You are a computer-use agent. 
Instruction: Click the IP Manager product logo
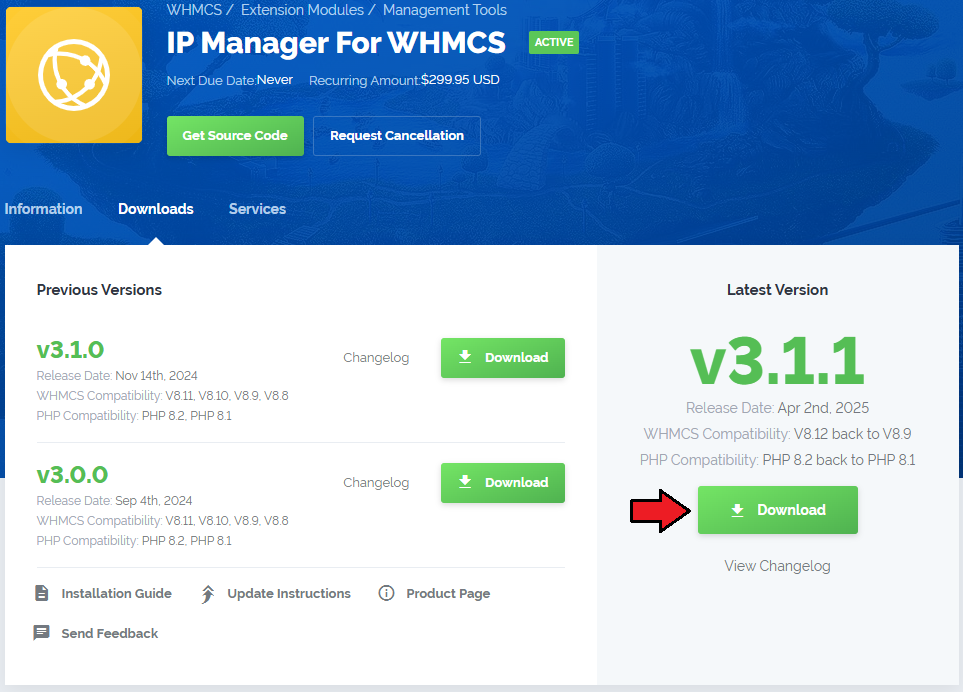point(74,75)
